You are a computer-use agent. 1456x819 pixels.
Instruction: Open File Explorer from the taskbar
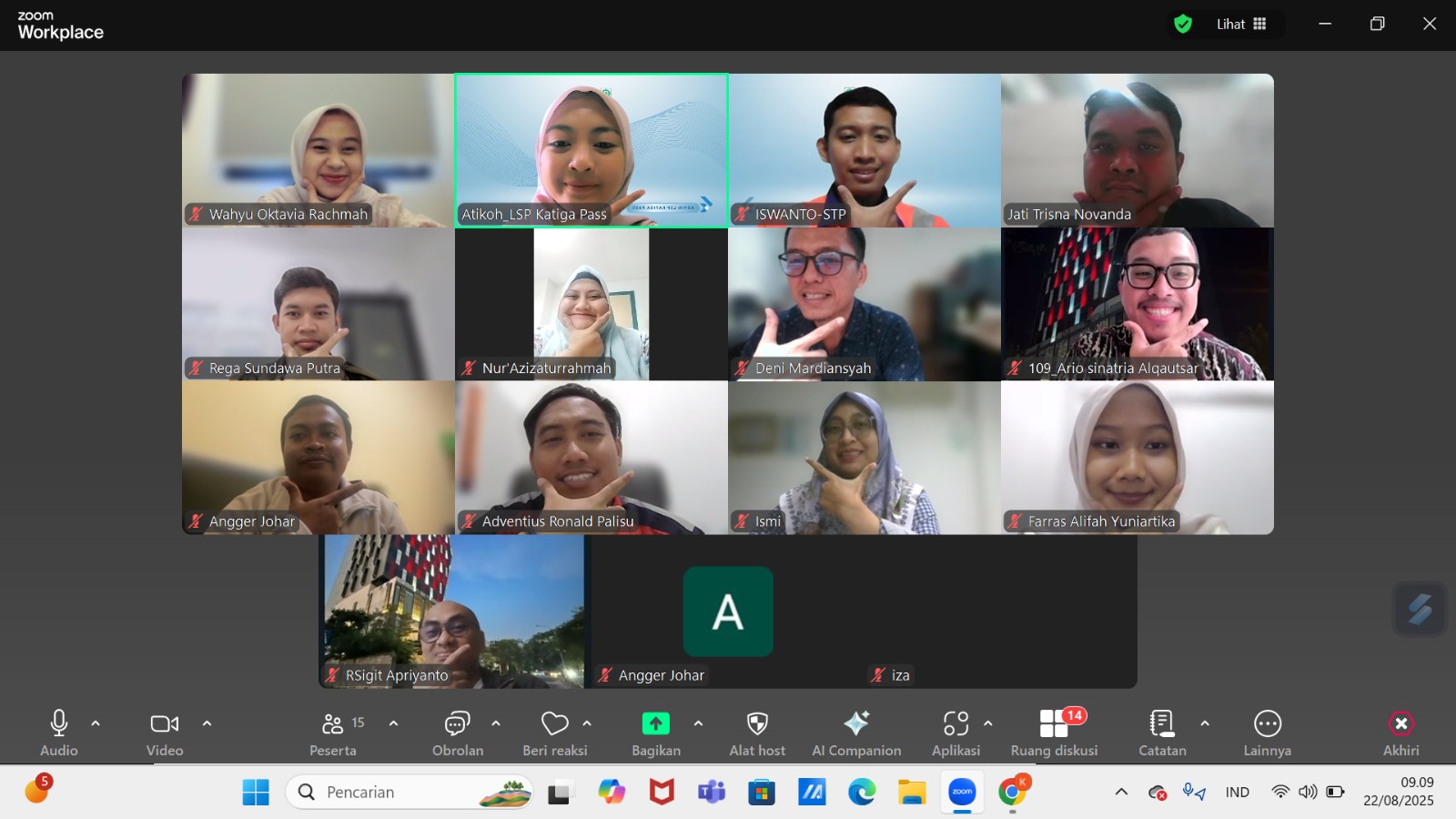[x=912, y=793]
